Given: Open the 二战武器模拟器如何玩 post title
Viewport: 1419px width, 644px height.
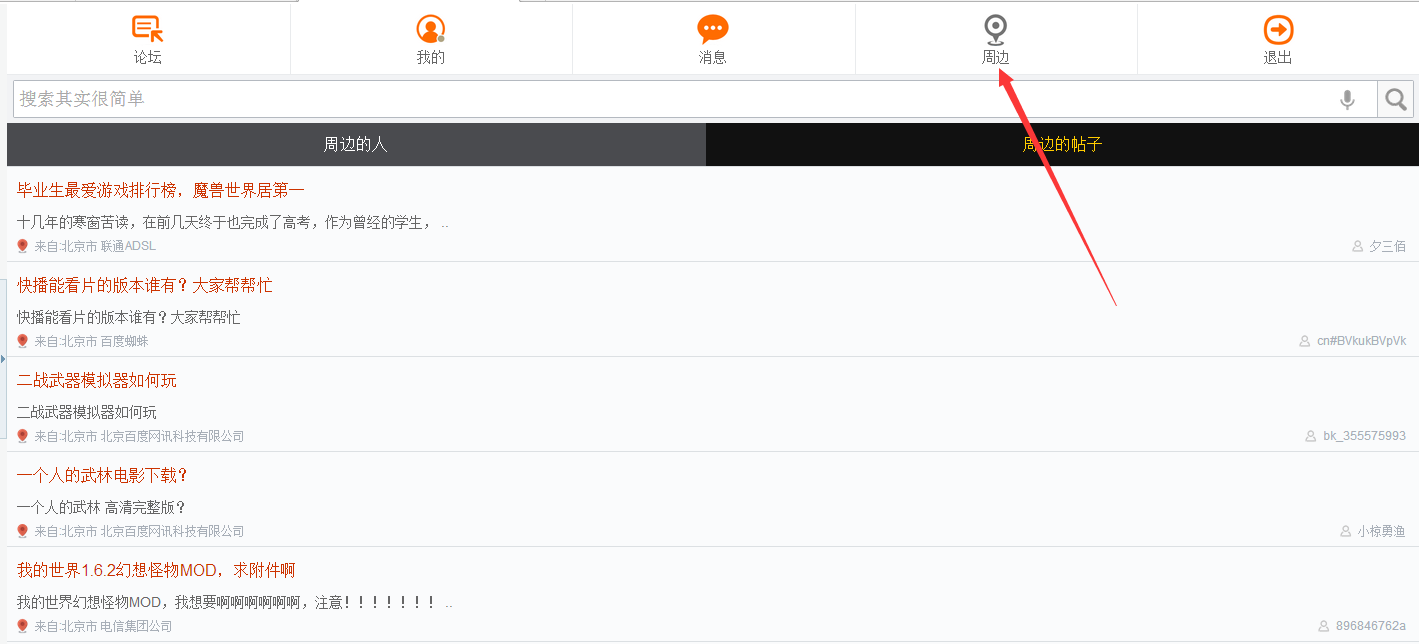Looking at the screenshot, I should [97, 380].
